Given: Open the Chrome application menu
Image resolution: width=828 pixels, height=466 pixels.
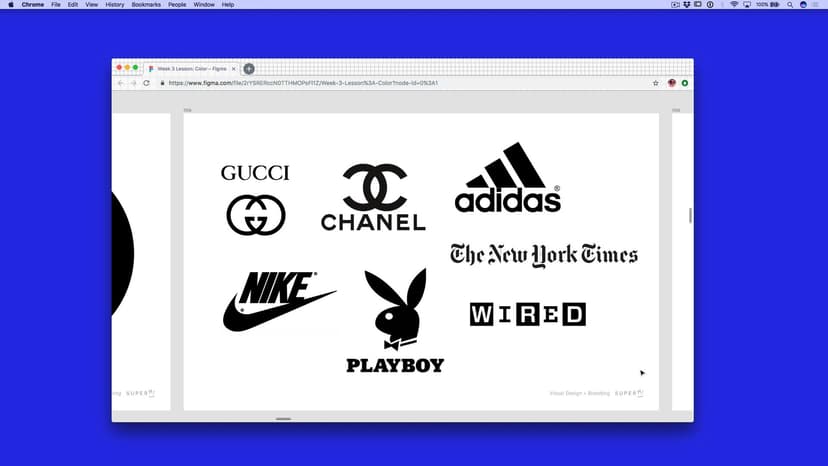Looking at the screenshot, I should (x=33, y=4).
